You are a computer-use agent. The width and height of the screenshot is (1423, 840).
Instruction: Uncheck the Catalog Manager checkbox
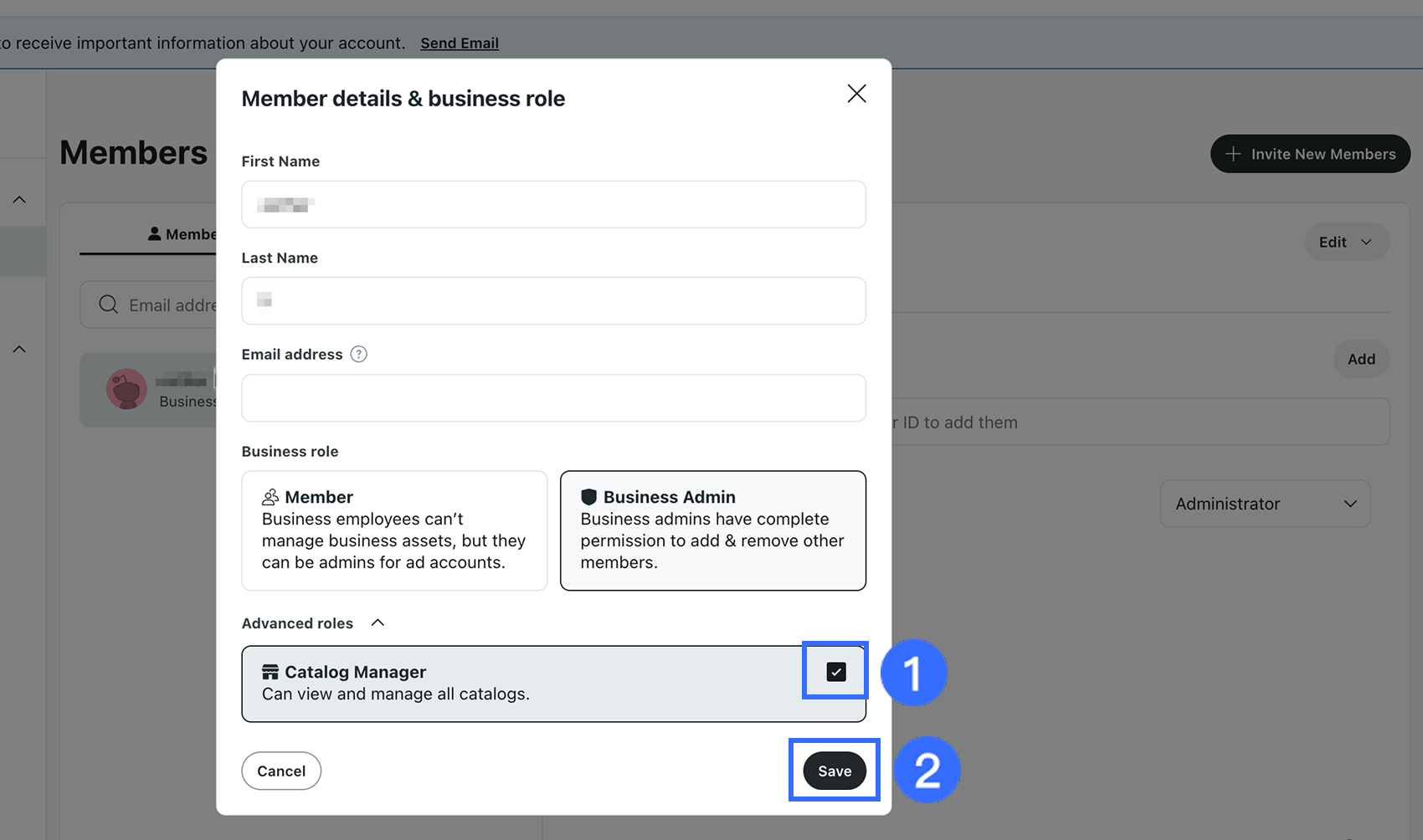coord(835,672)
